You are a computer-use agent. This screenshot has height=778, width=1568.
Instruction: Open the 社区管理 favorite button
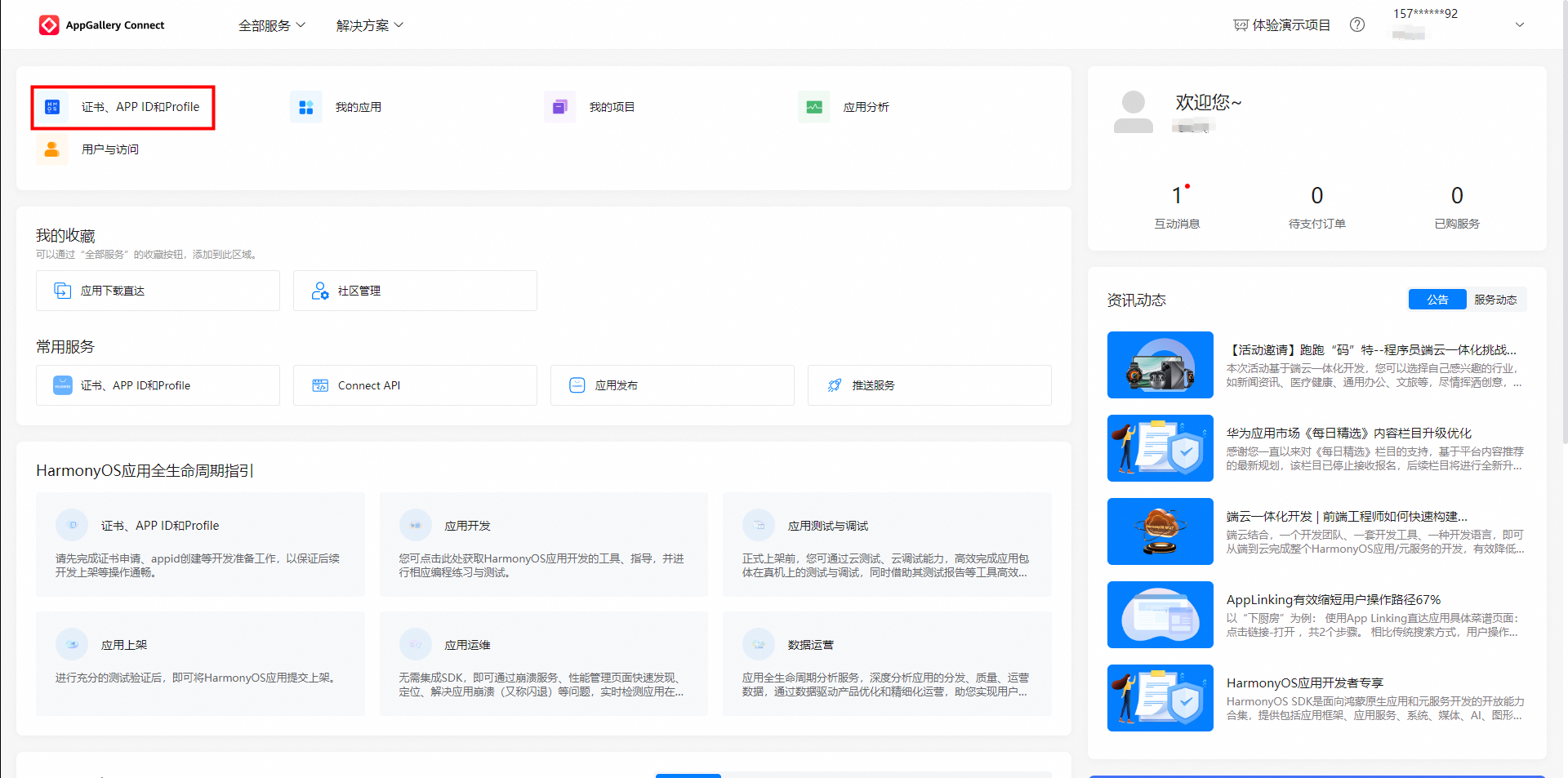pyautogui.click(x=415, y=291)
